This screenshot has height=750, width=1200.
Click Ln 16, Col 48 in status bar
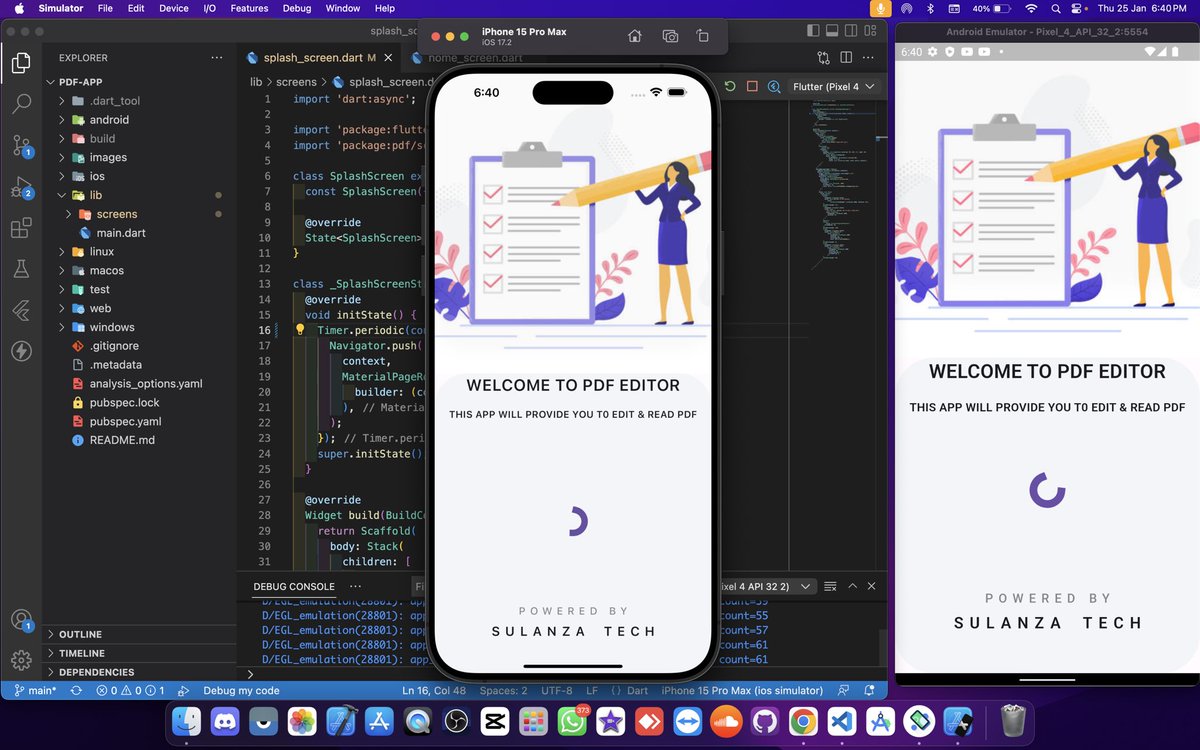pos(434,691)
